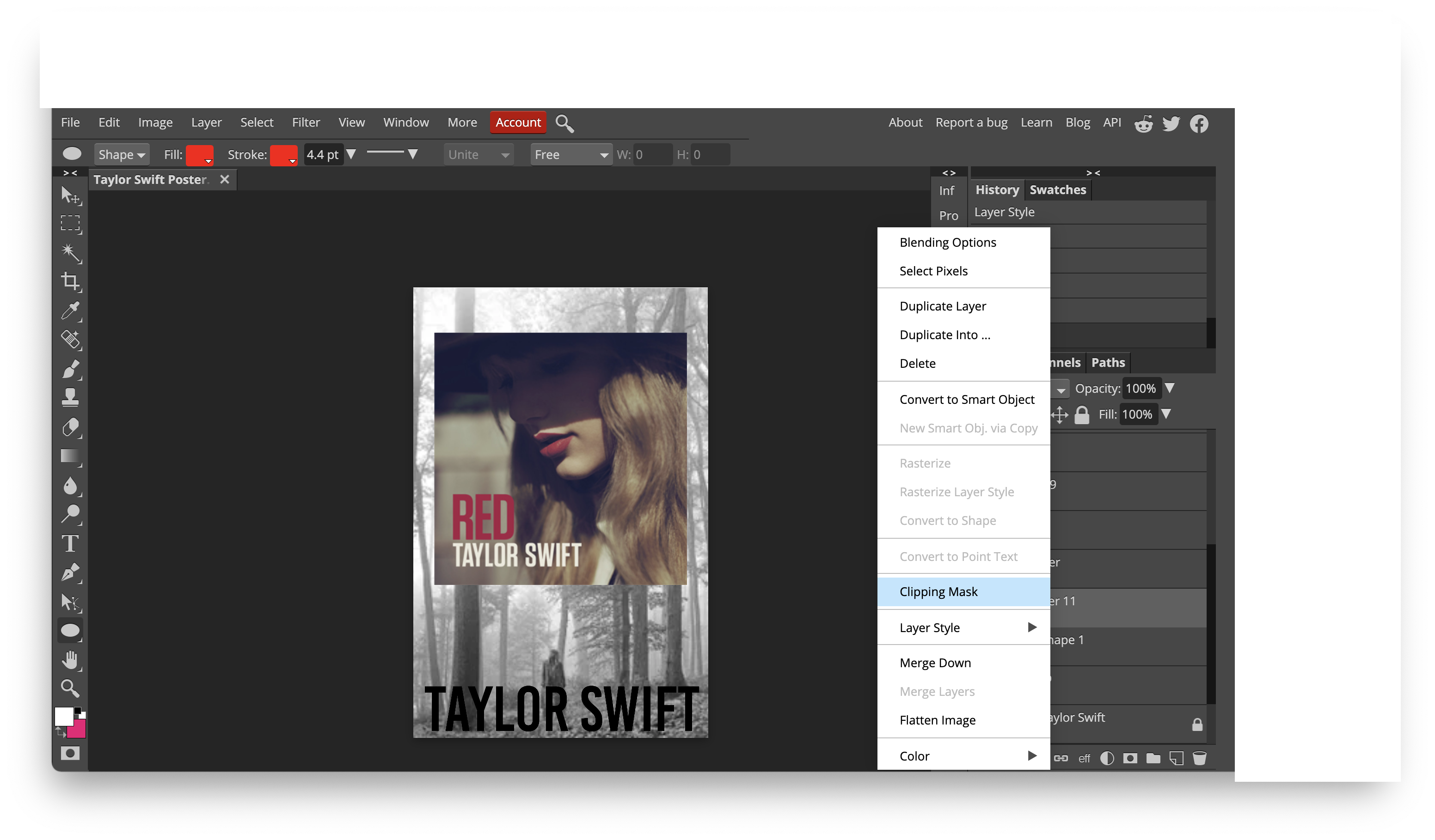Select the Ellipse shape tool in toolbox
The image size is (1435, 840).
click(x=71, y=631)
